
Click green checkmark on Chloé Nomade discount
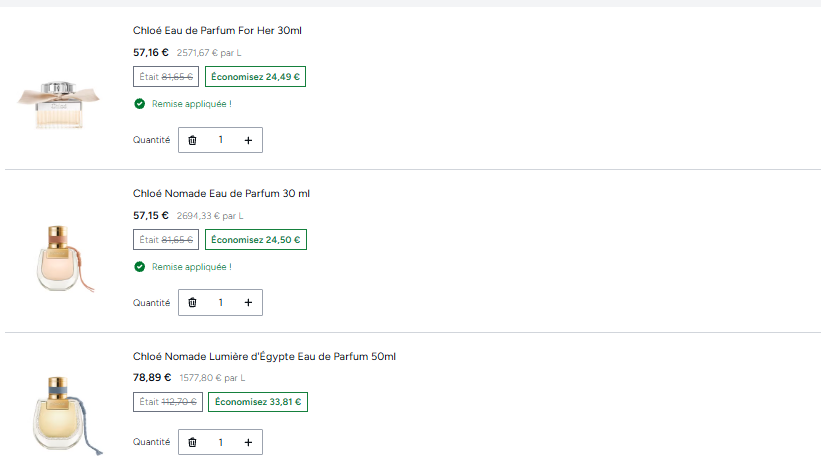pyautogui.click(x=139, y=267)
